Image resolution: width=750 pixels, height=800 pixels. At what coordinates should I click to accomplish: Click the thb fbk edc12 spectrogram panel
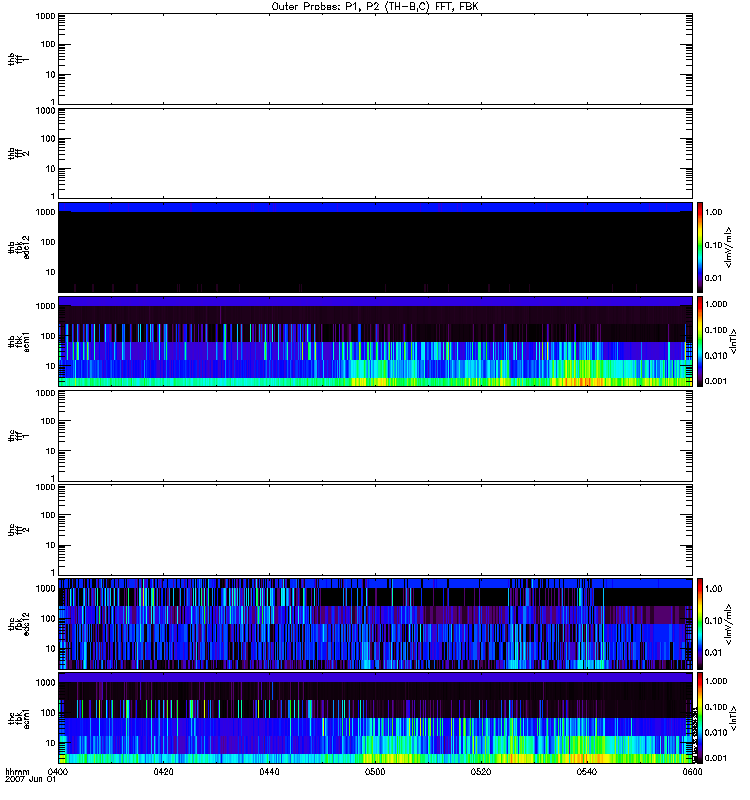point(375,247)
